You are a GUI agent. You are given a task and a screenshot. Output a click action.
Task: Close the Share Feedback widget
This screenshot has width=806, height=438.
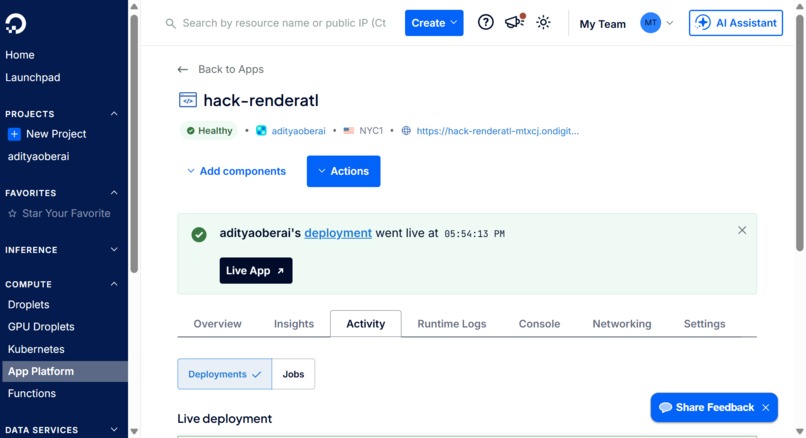tap(766, 408)
